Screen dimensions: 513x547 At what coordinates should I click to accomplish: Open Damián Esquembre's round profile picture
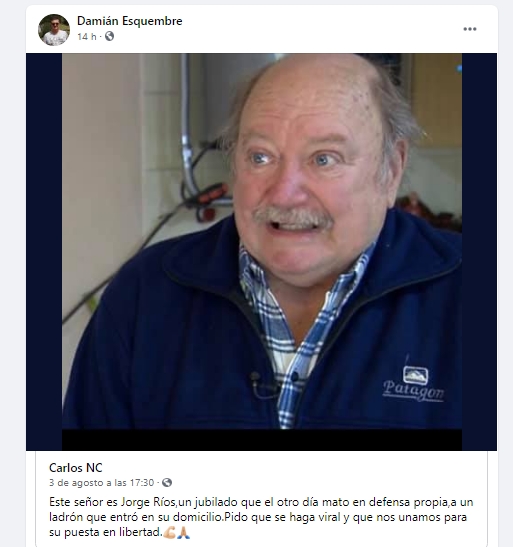[x=54, y=30]
